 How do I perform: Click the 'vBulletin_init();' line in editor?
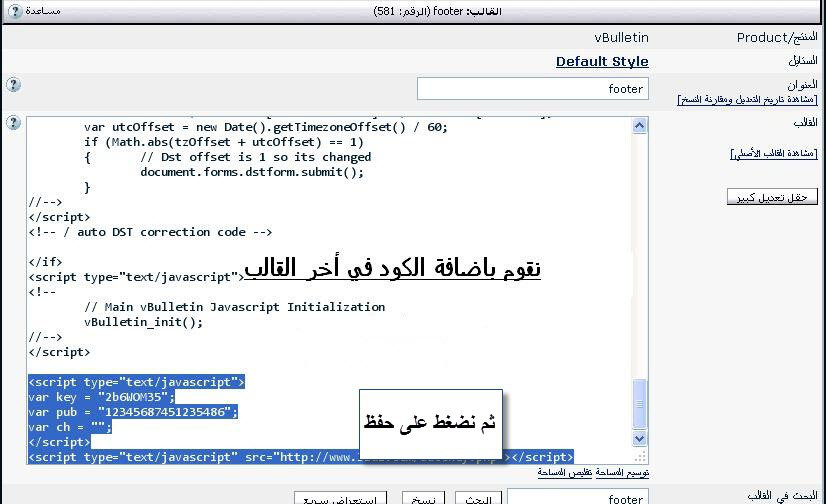(x=143, y=322)
